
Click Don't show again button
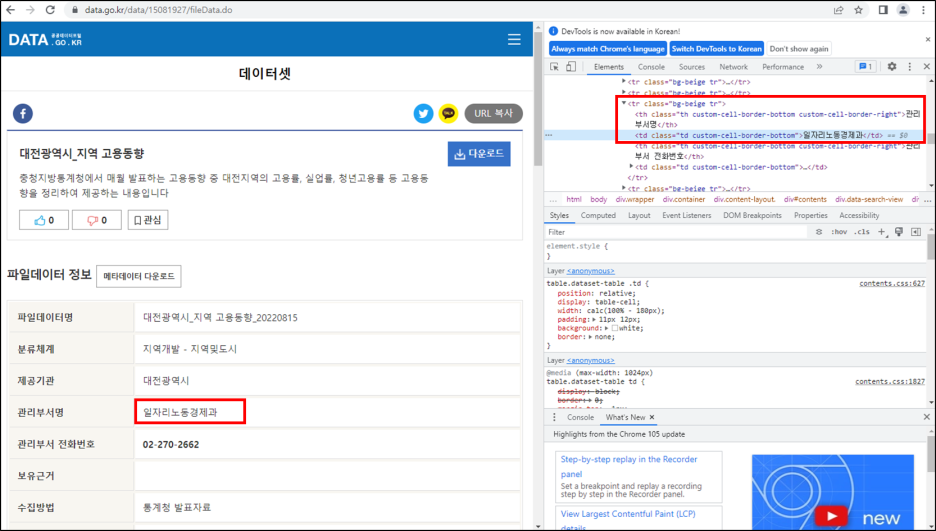(799, 49)
